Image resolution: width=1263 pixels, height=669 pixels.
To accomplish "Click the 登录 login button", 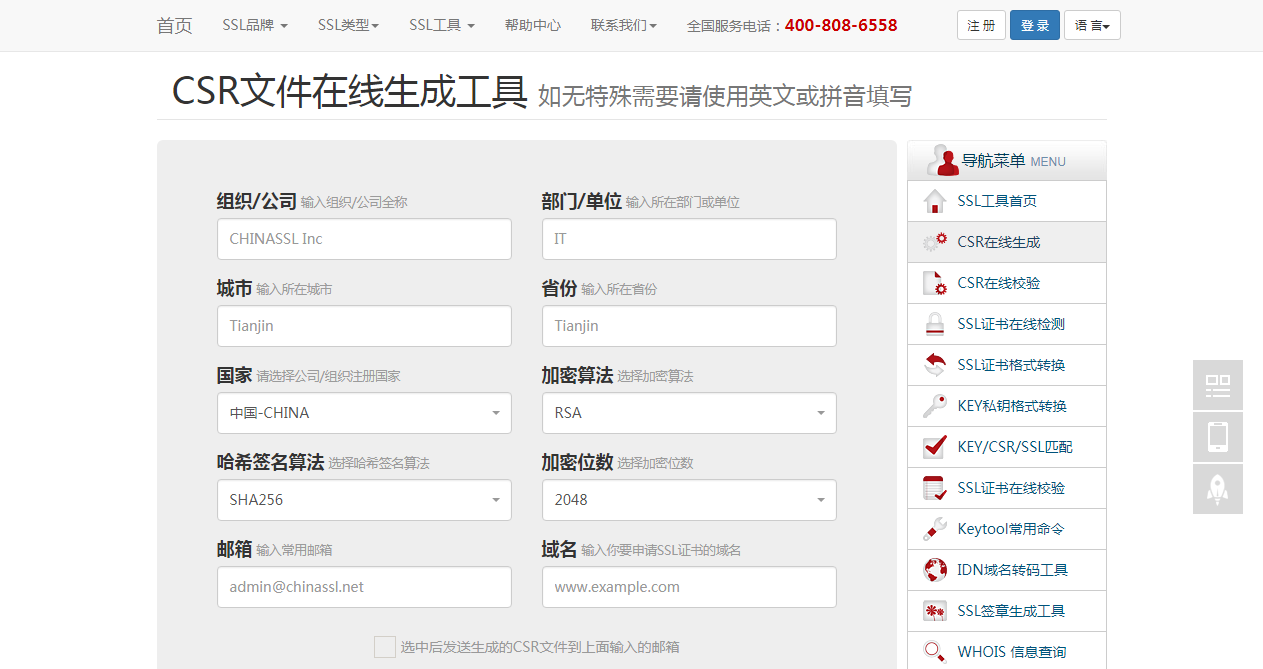I will pos(1035,25).
